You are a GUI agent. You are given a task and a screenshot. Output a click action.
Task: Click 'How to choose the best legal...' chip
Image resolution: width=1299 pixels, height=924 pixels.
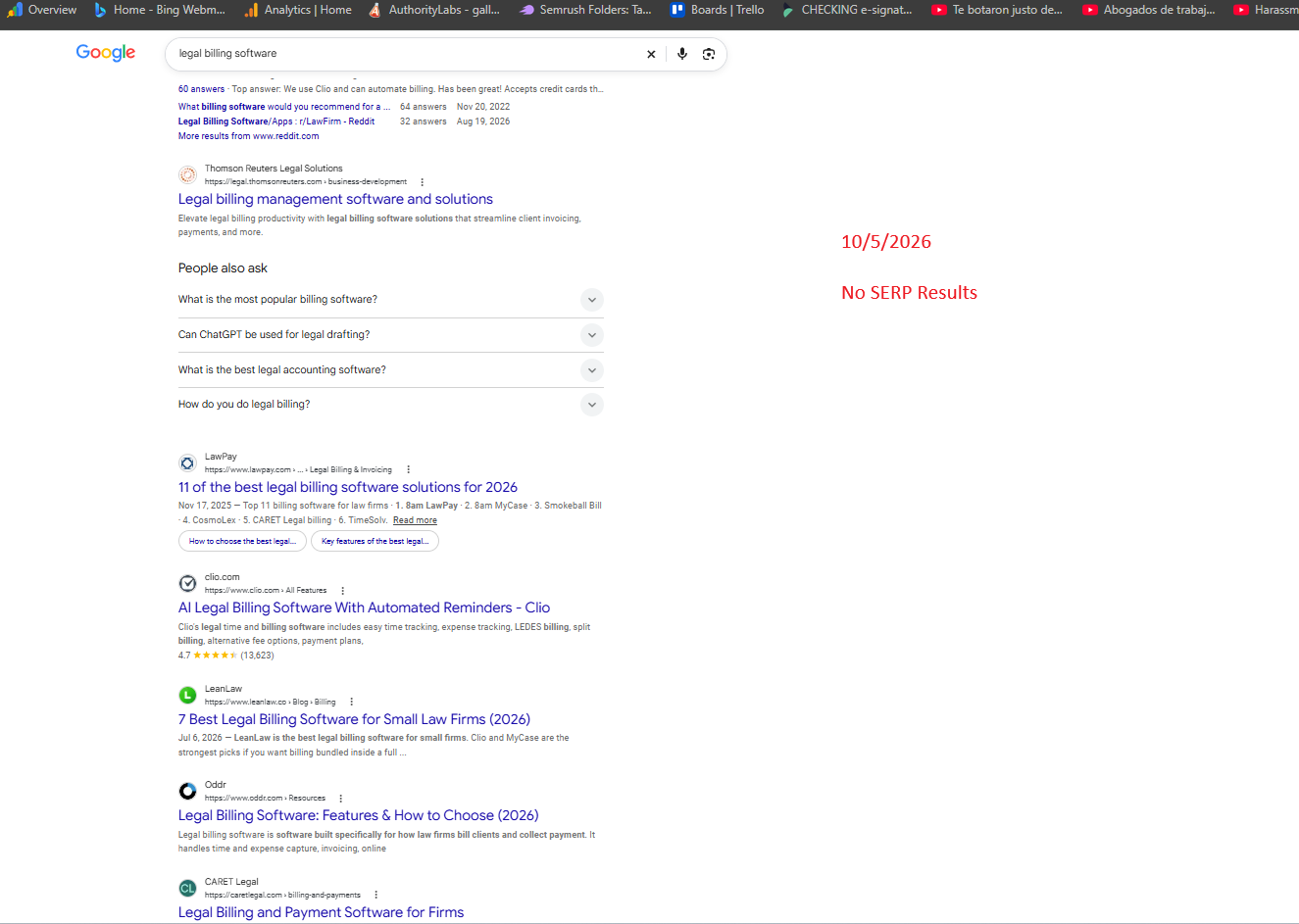[x=242, y=541]
